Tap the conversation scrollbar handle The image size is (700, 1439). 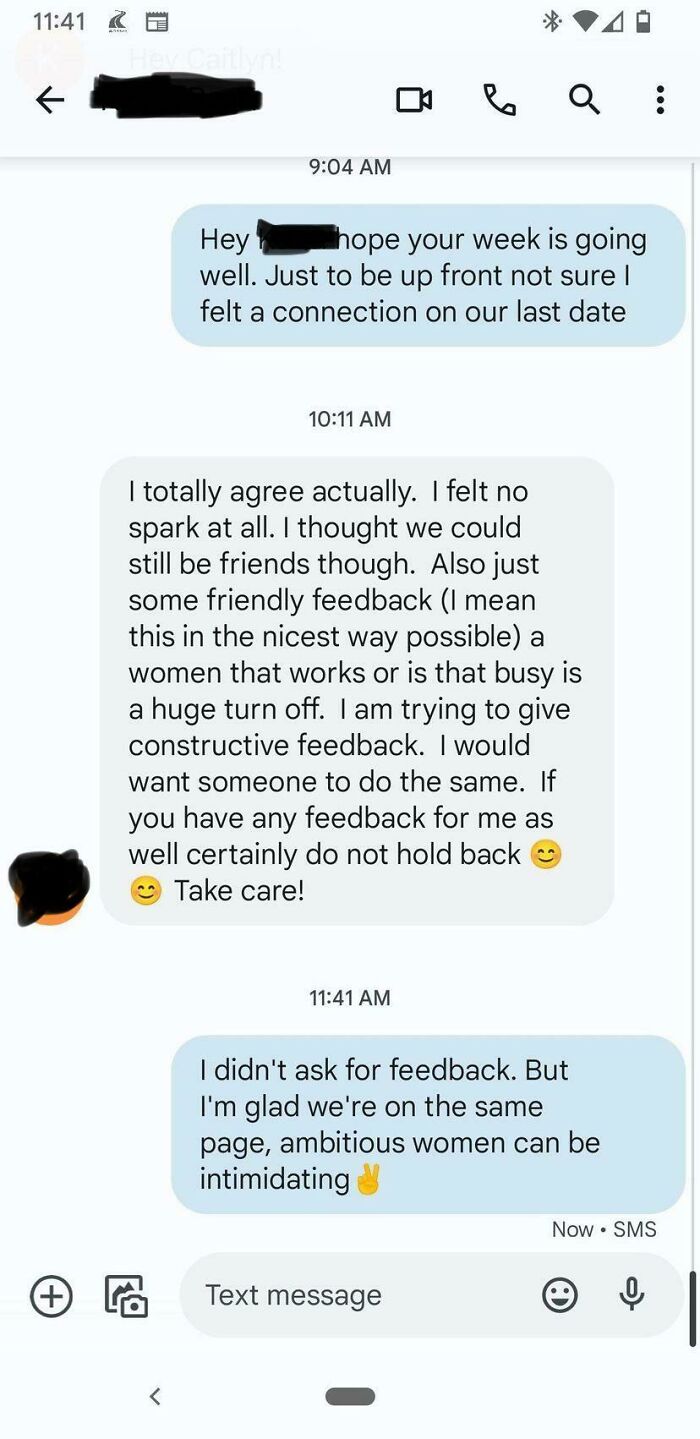pos(692,1308)
